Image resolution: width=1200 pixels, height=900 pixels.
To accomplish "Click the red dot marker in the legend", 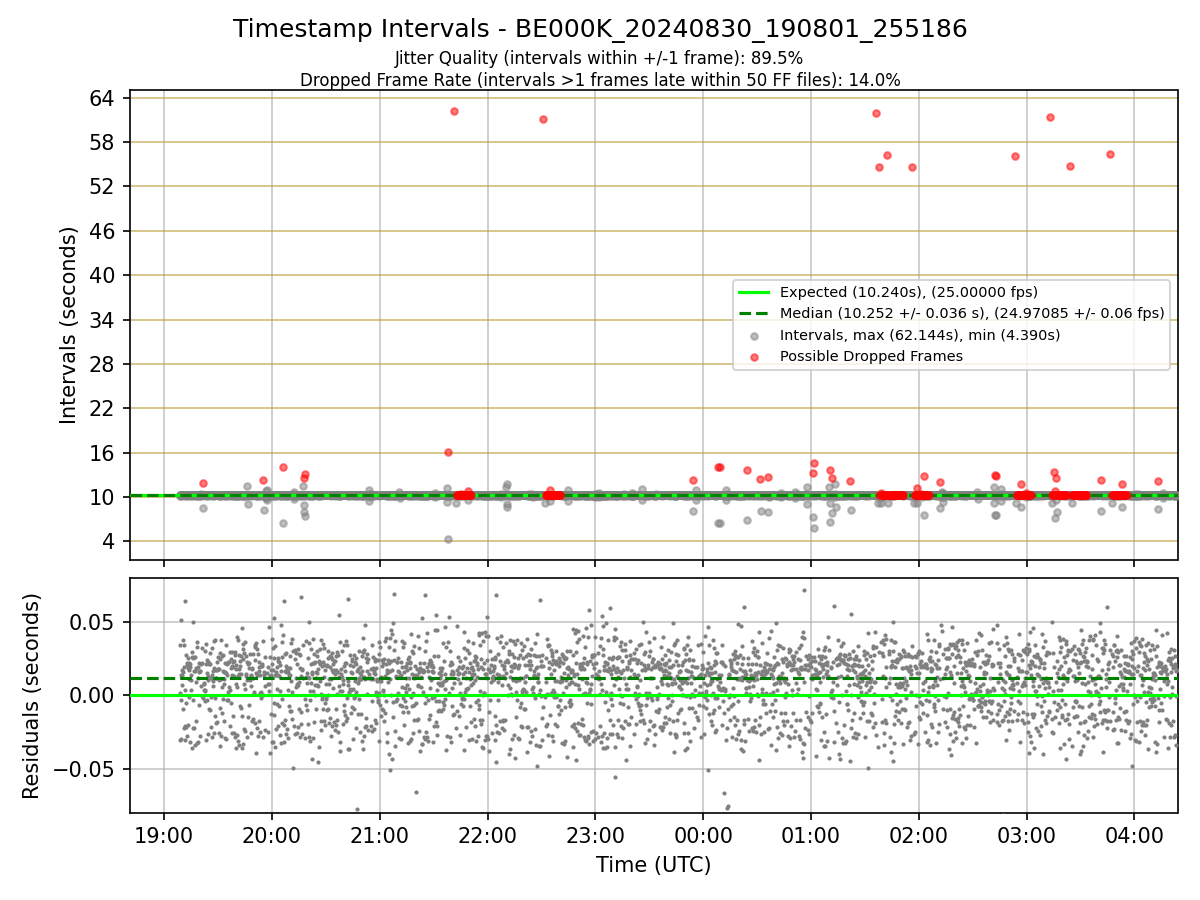I will click(755, 356).
